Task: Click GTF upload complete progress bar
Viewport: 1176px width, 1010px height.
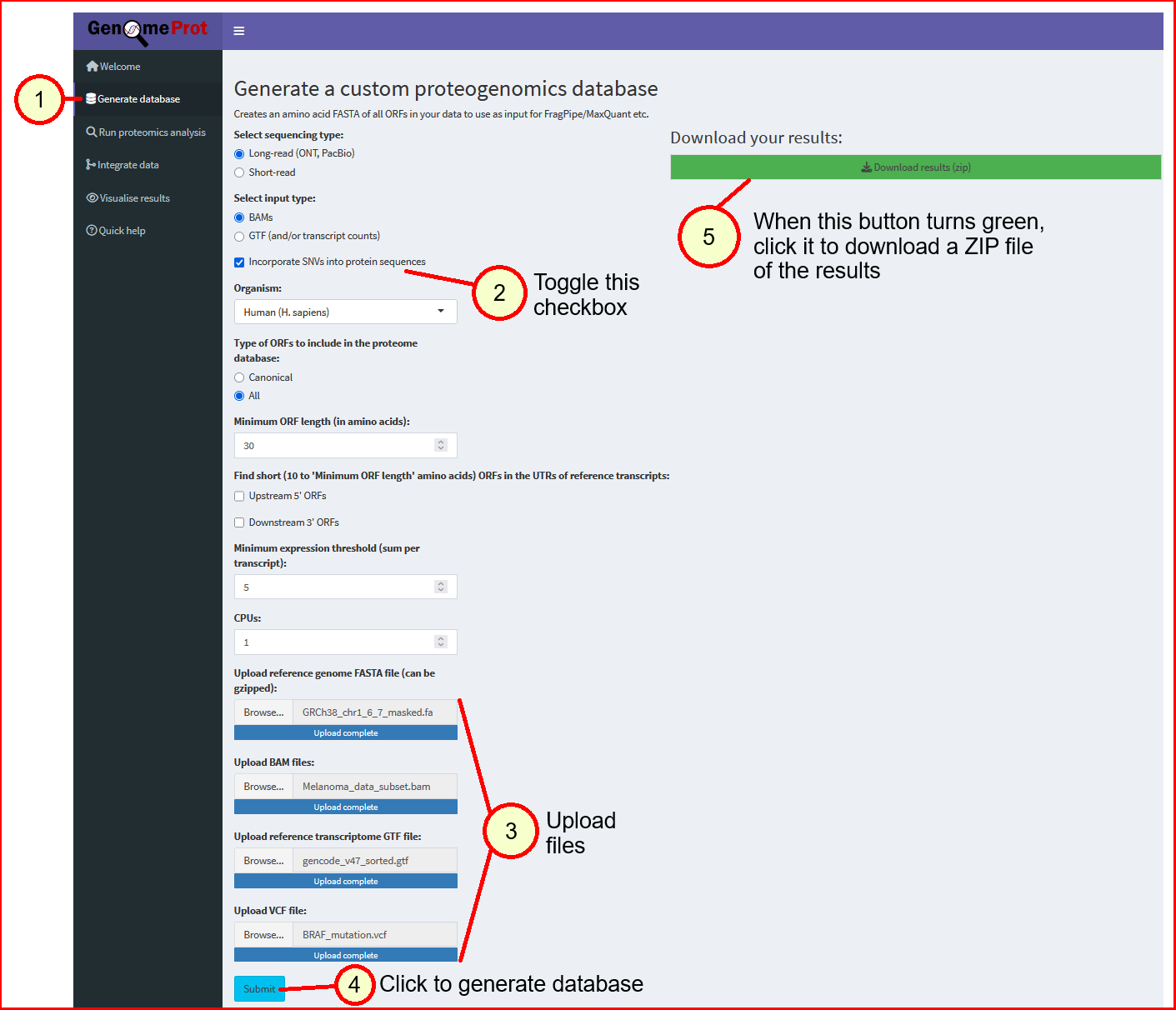Action: [346, 881]
